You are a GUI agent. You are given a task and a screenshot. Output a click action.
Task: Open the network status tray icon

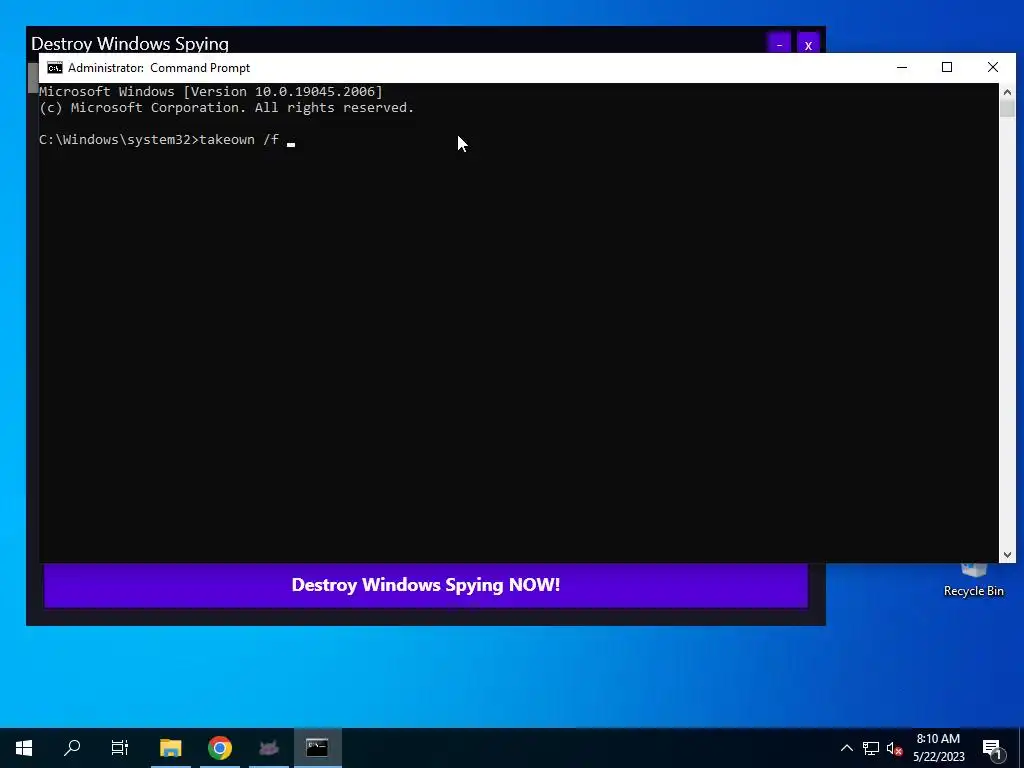point(871,748)
